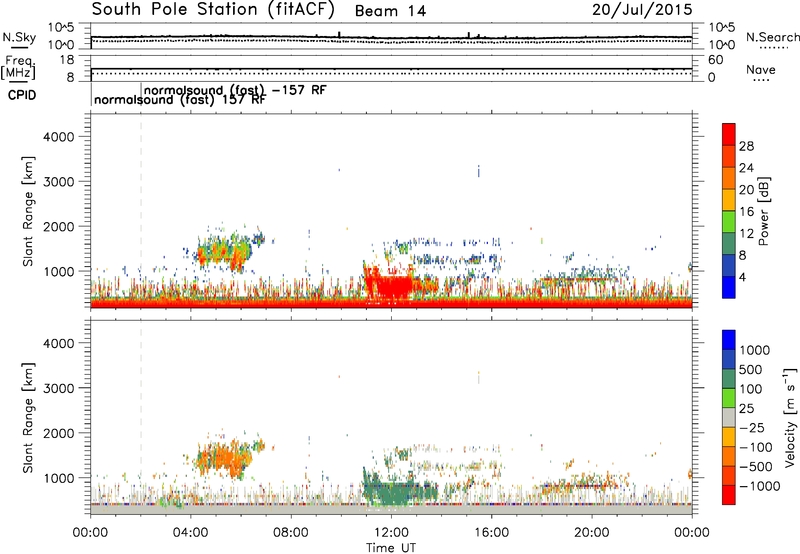This screenshot has width=800, height=554.
Task: Click the "CPID" row label
Action: [x=22, y=95]
